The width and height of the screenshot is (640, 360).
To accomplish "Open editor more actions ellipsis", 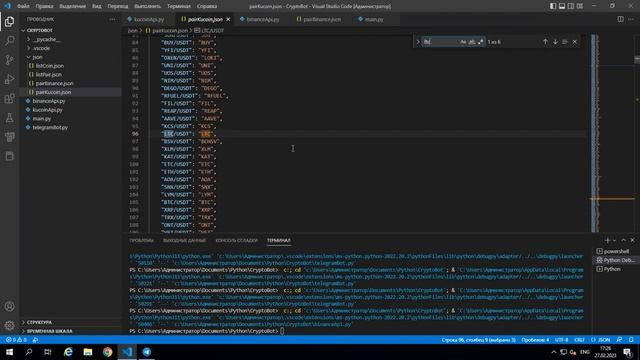I will click(x=631, y=19).
